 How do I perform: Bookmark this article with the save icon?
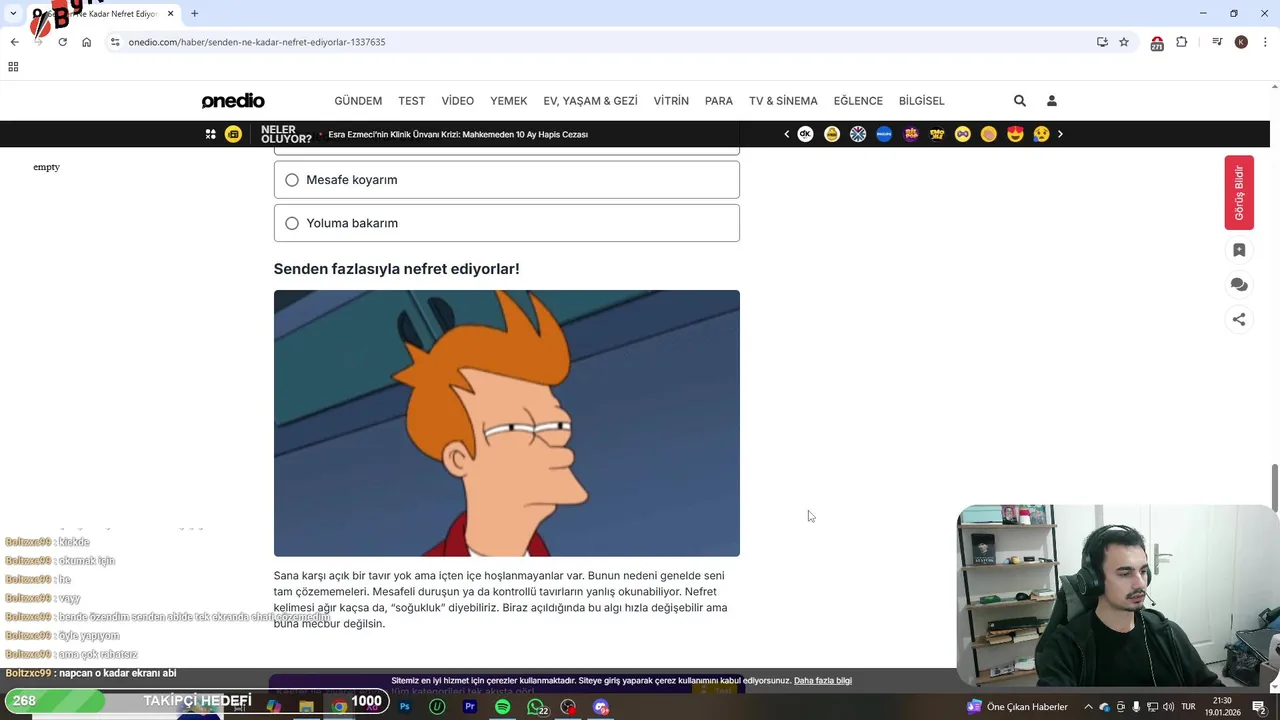(1239, 250)
